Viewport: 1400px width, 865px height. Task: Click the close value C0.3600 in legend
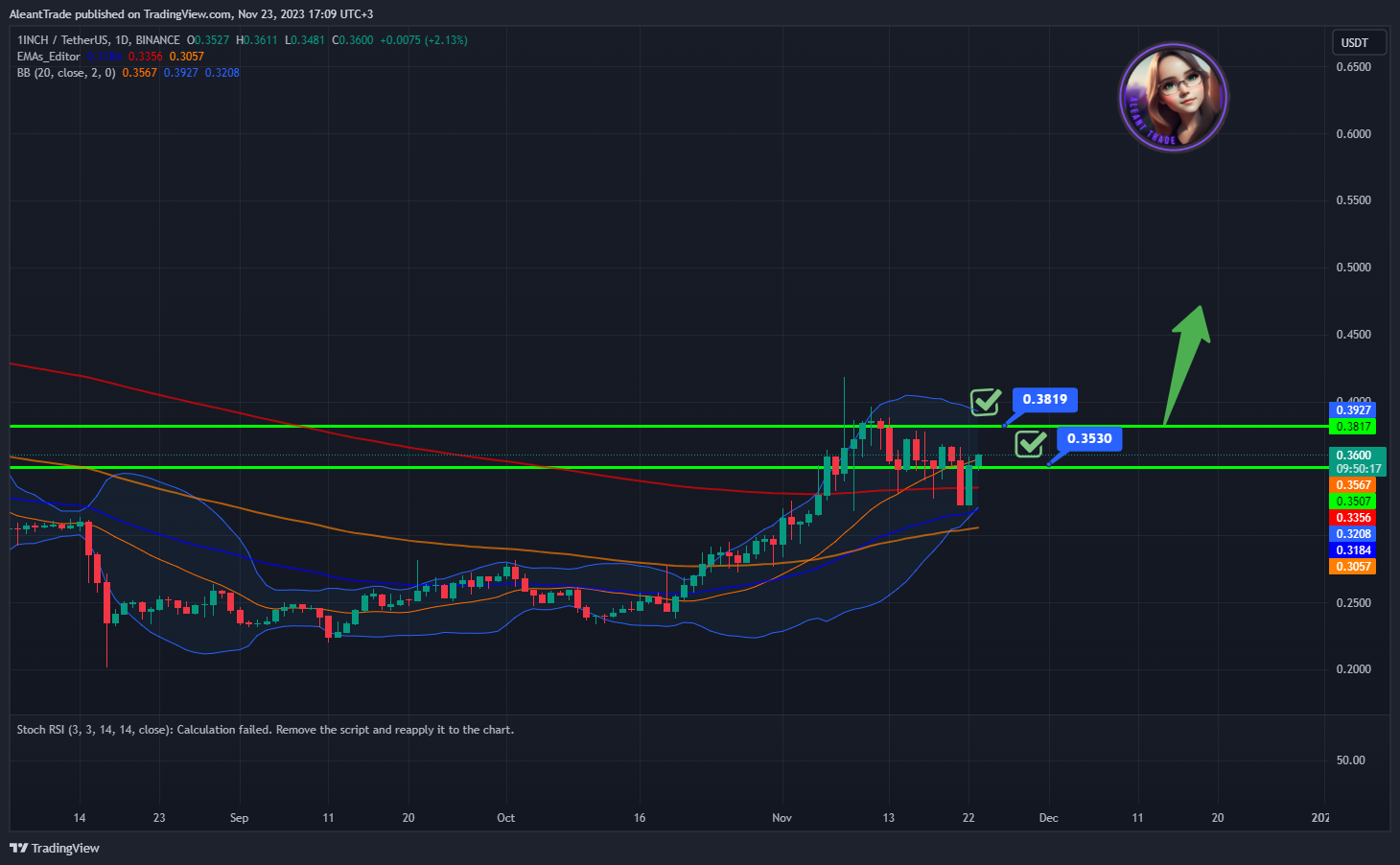click(x=353, y=40)
